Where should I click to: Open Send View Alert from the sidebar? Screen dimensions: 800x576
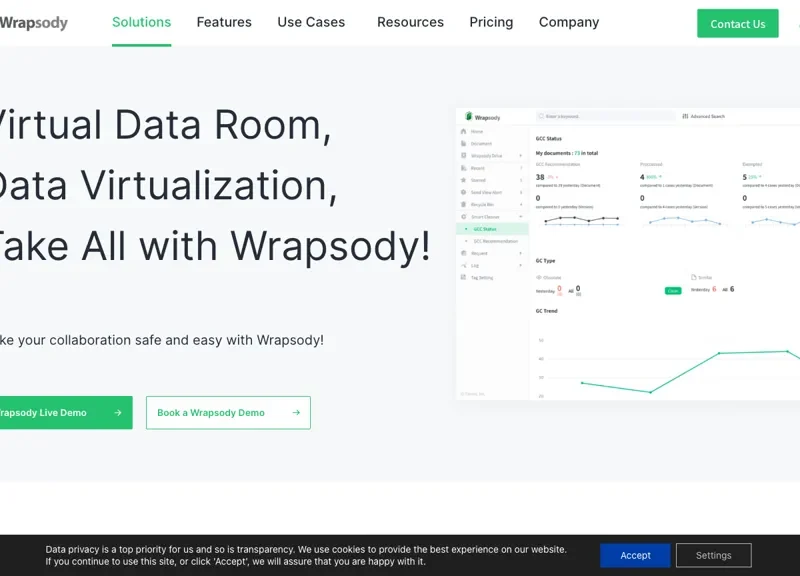tap(462, 191)
